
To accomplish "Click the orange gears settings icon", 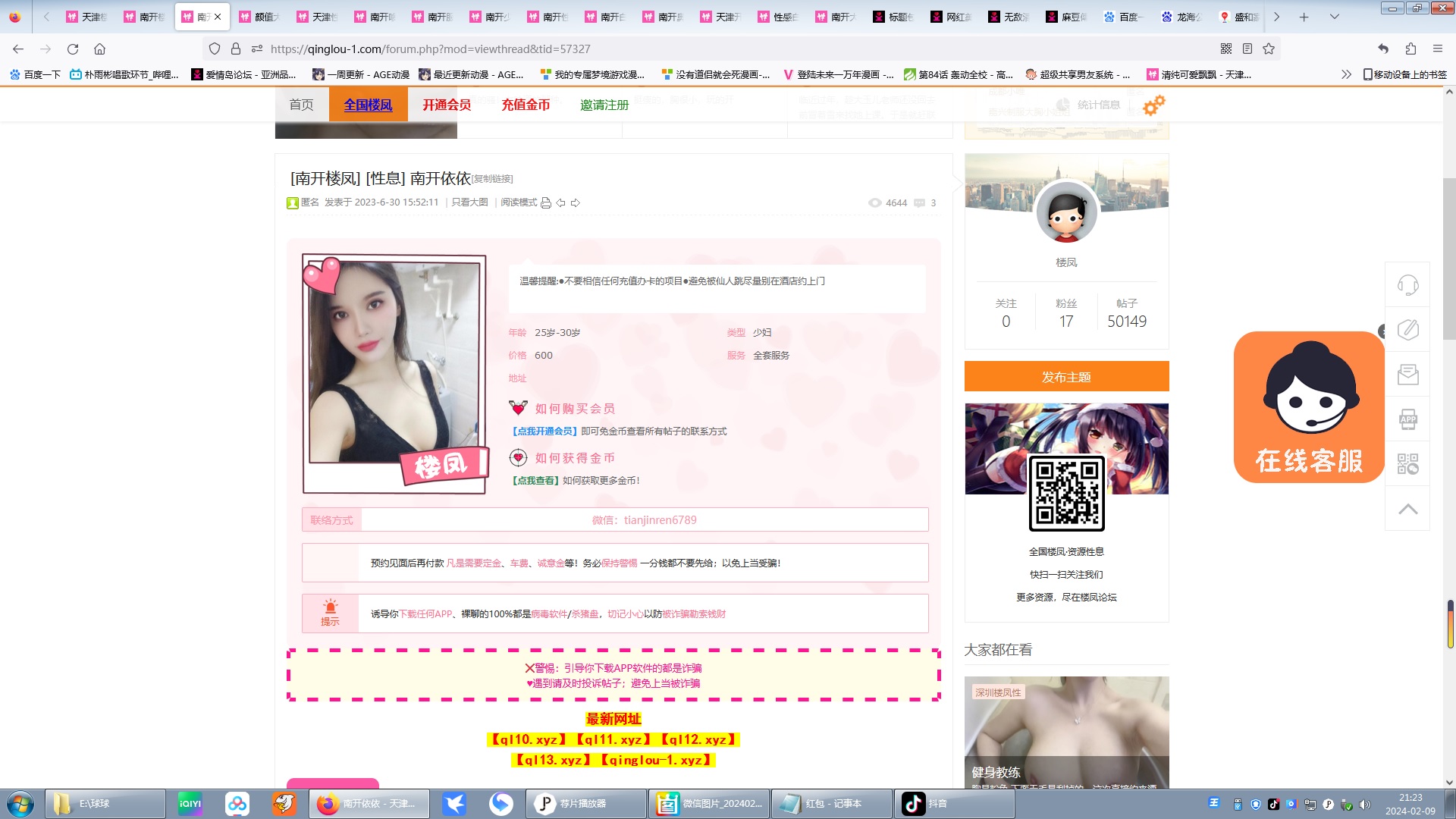I will tap(1153, 105).
